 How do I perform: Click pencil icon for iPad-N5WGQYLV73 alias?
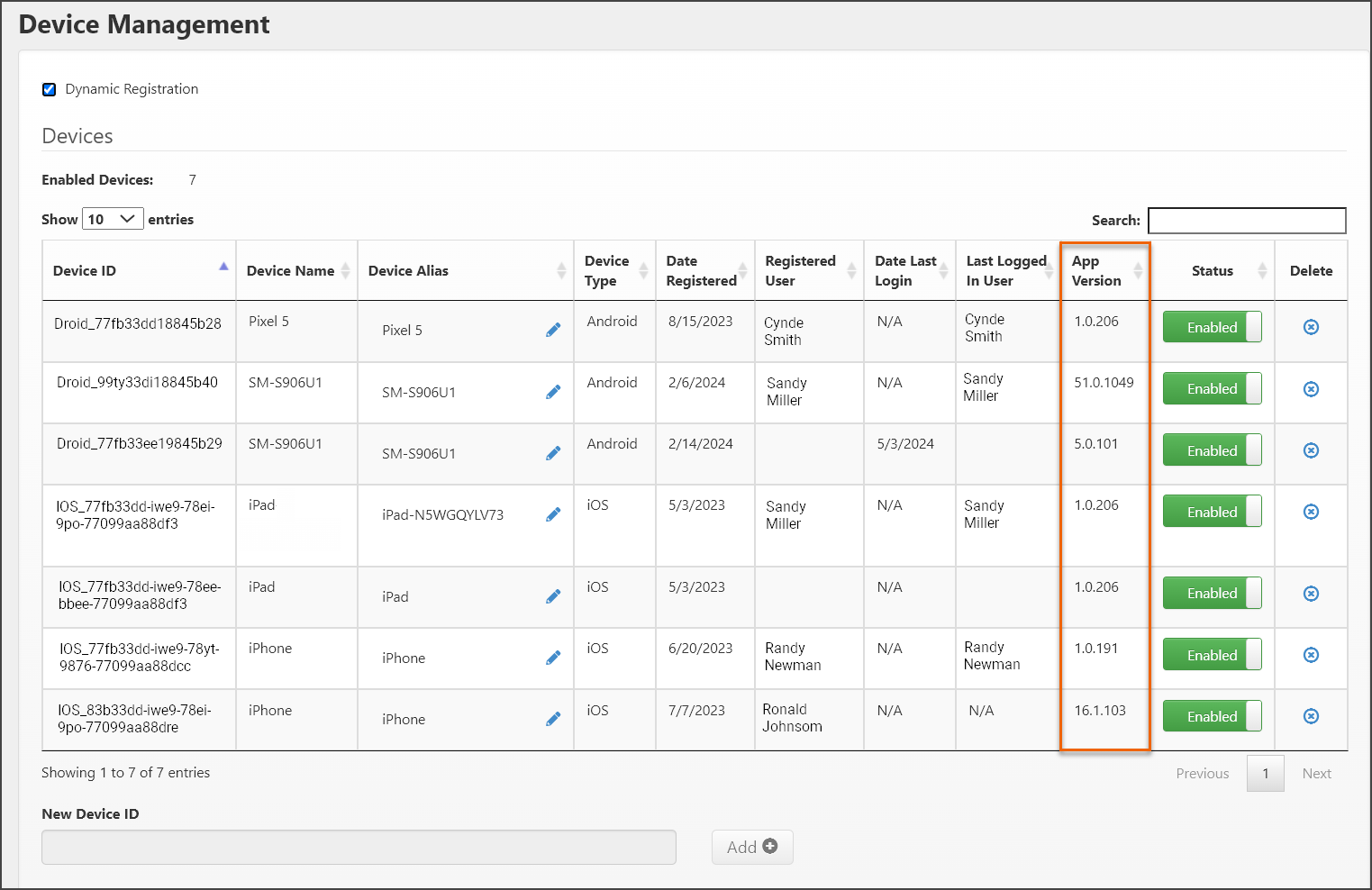coord(553,514)
